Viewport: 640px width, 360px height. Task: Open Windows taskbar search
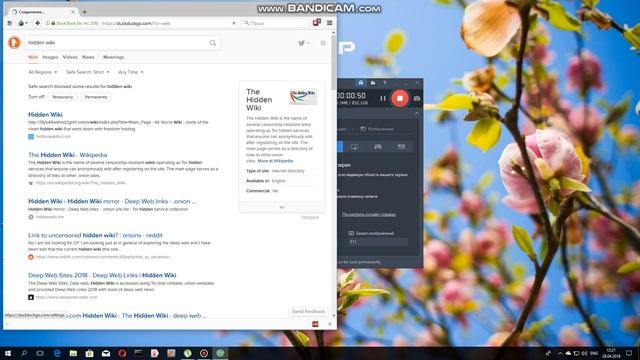24,353
